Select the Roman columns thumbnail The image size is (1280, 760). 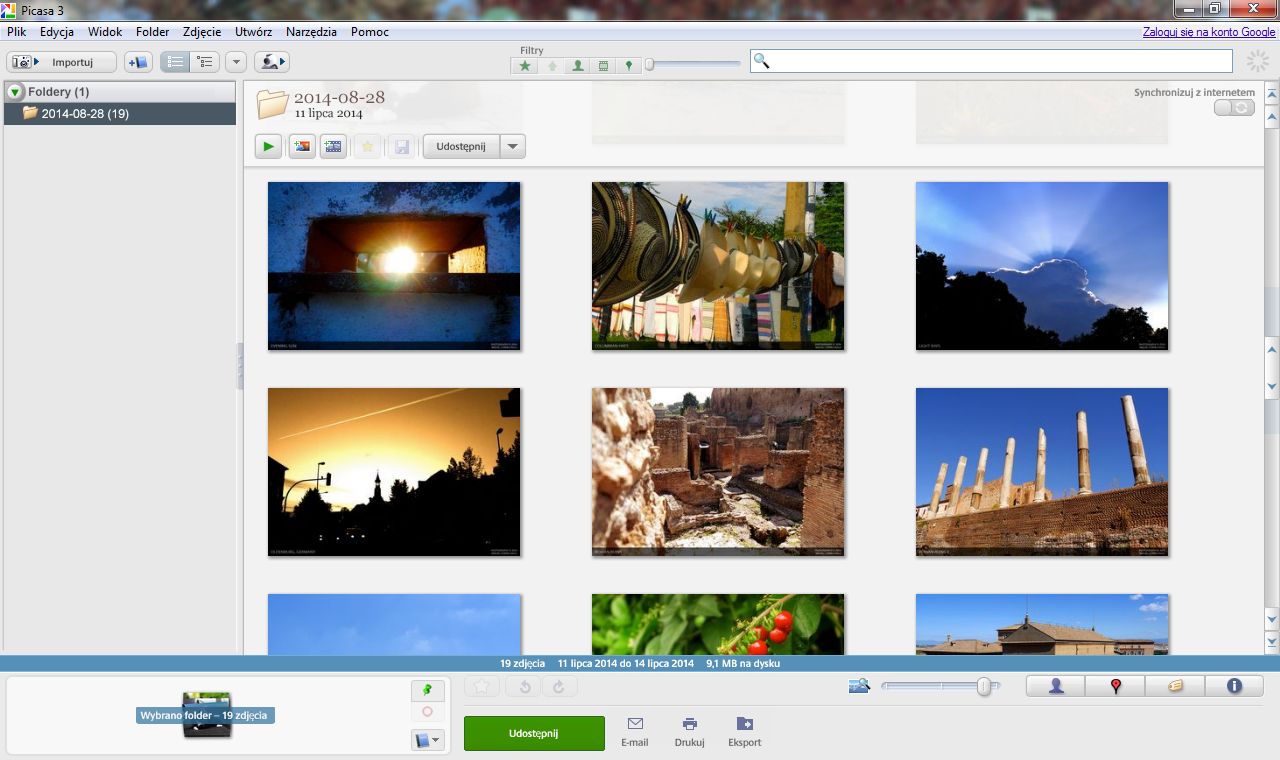pos(1042,472)
